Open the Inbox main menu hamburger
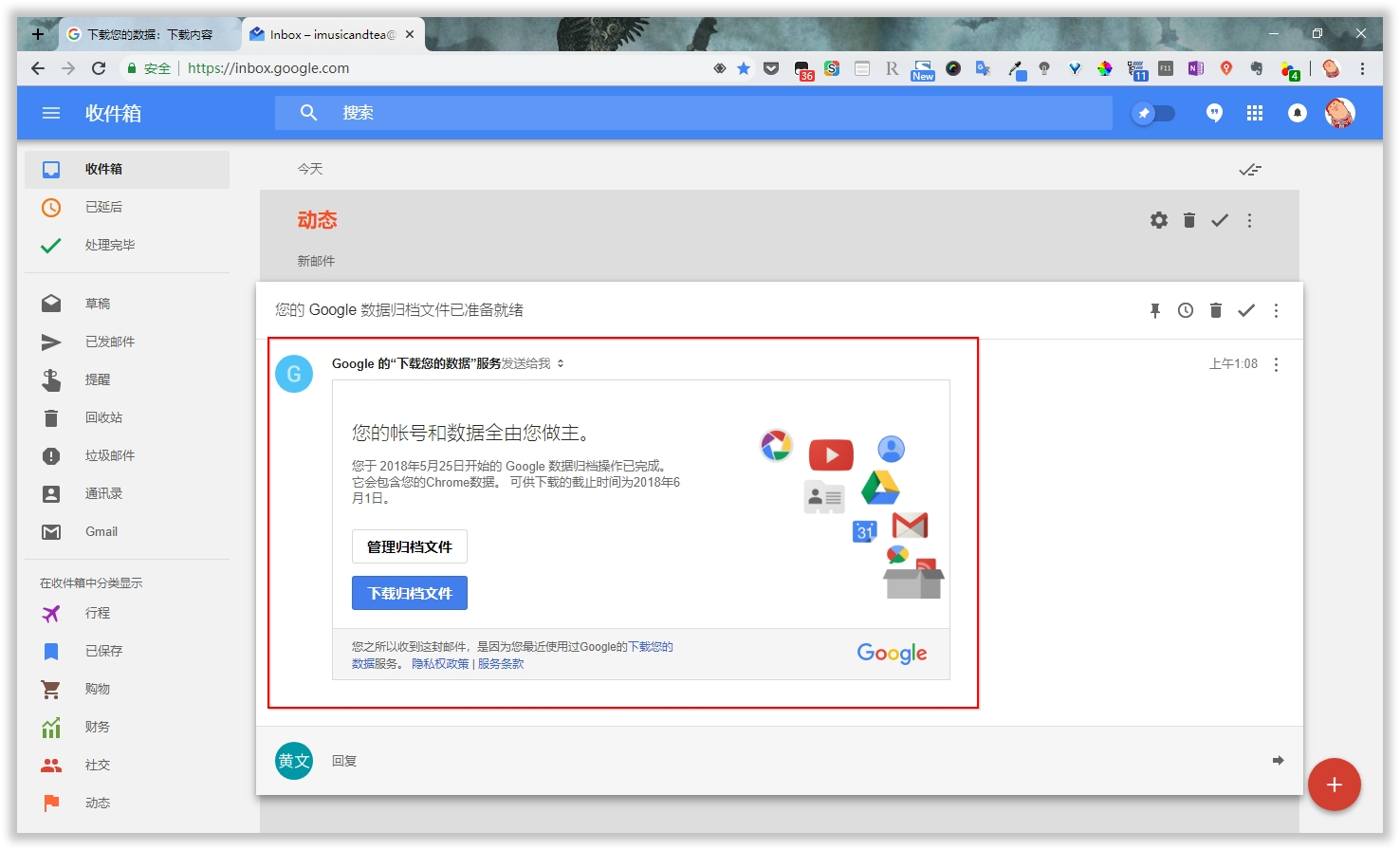 pyautogui.click(x=51, y=113)
